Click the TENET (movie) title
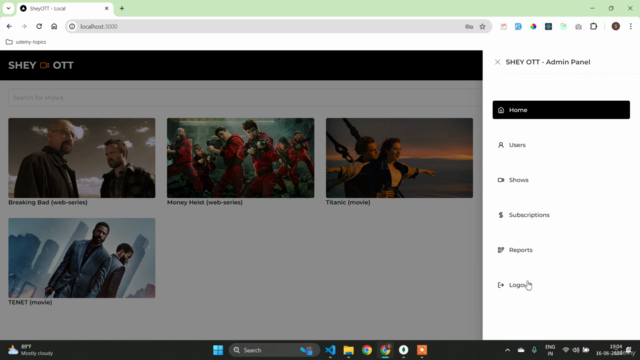This screenshot has height=360, width=640. point(30,302)
